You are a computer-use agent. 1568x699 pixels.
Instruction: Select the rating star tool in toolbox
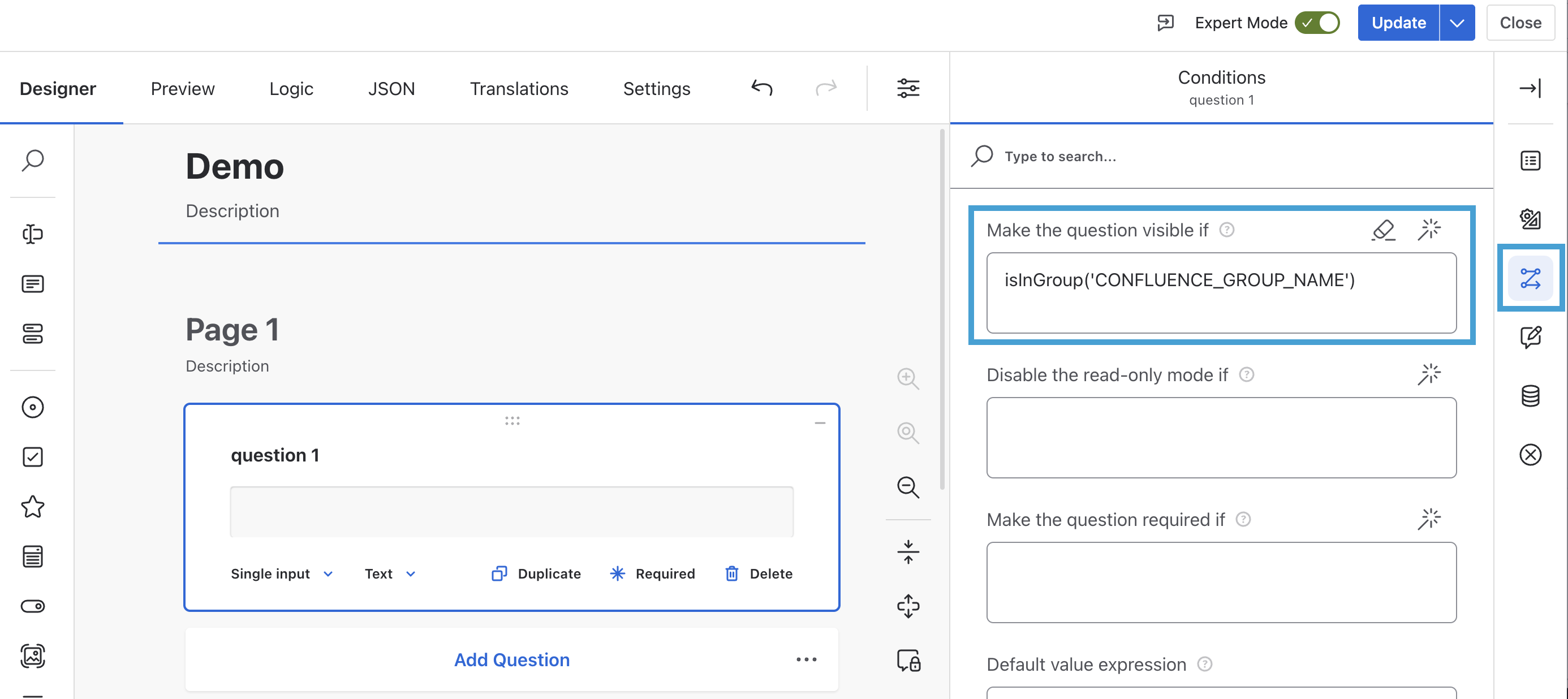coord(33,507)
